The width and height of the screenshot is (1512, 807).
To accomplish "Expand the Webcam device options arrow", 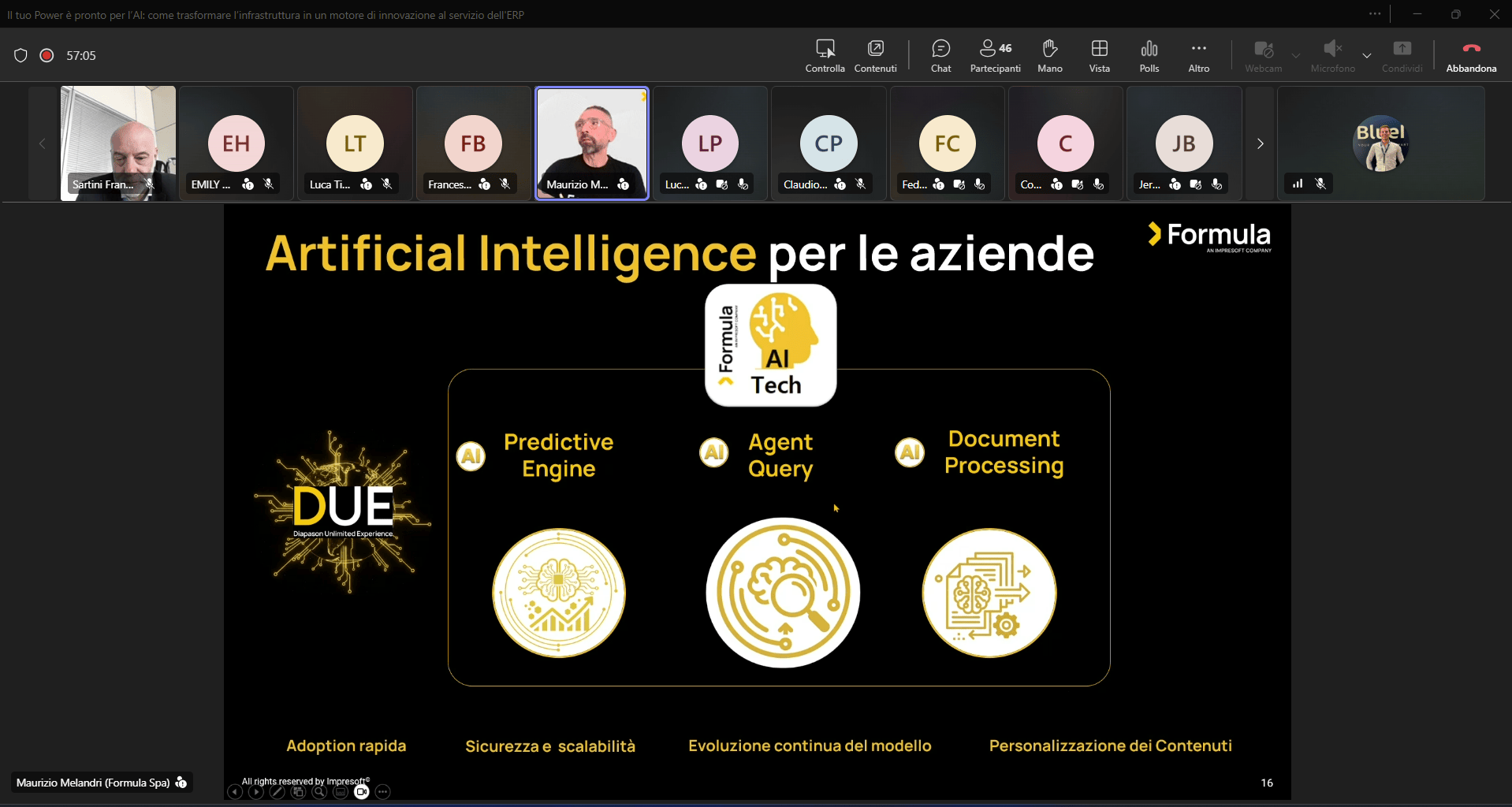I will pyautogui.click(x=1296, y=56).
